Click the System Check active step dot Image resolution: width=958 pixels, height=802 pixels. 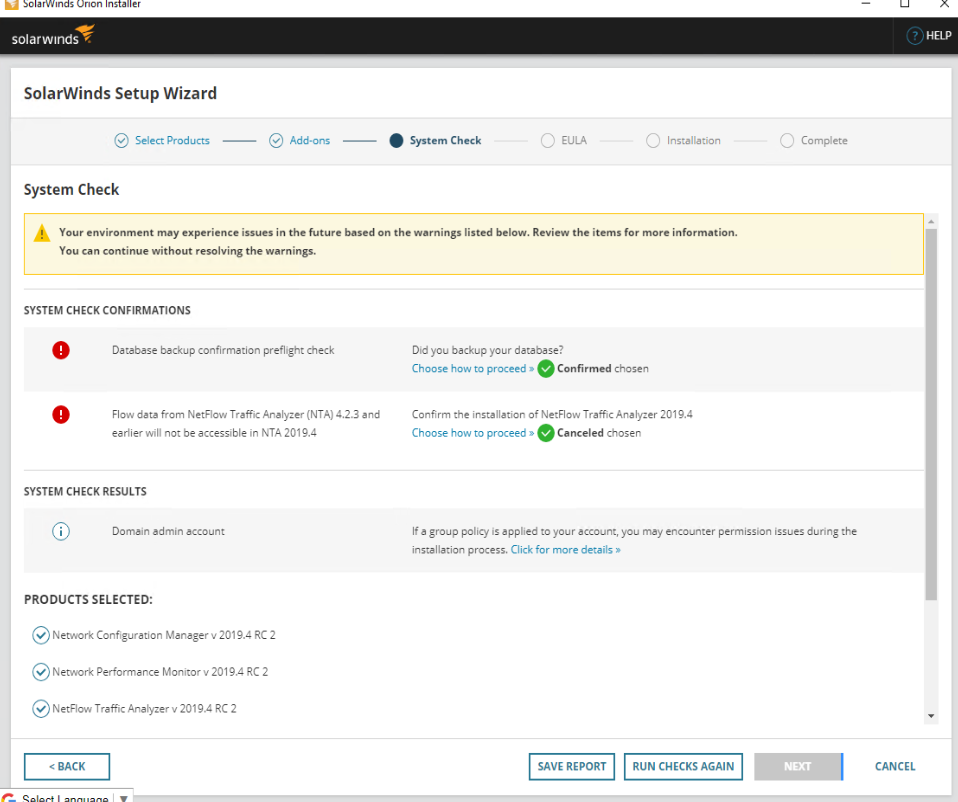pos(397,140)
